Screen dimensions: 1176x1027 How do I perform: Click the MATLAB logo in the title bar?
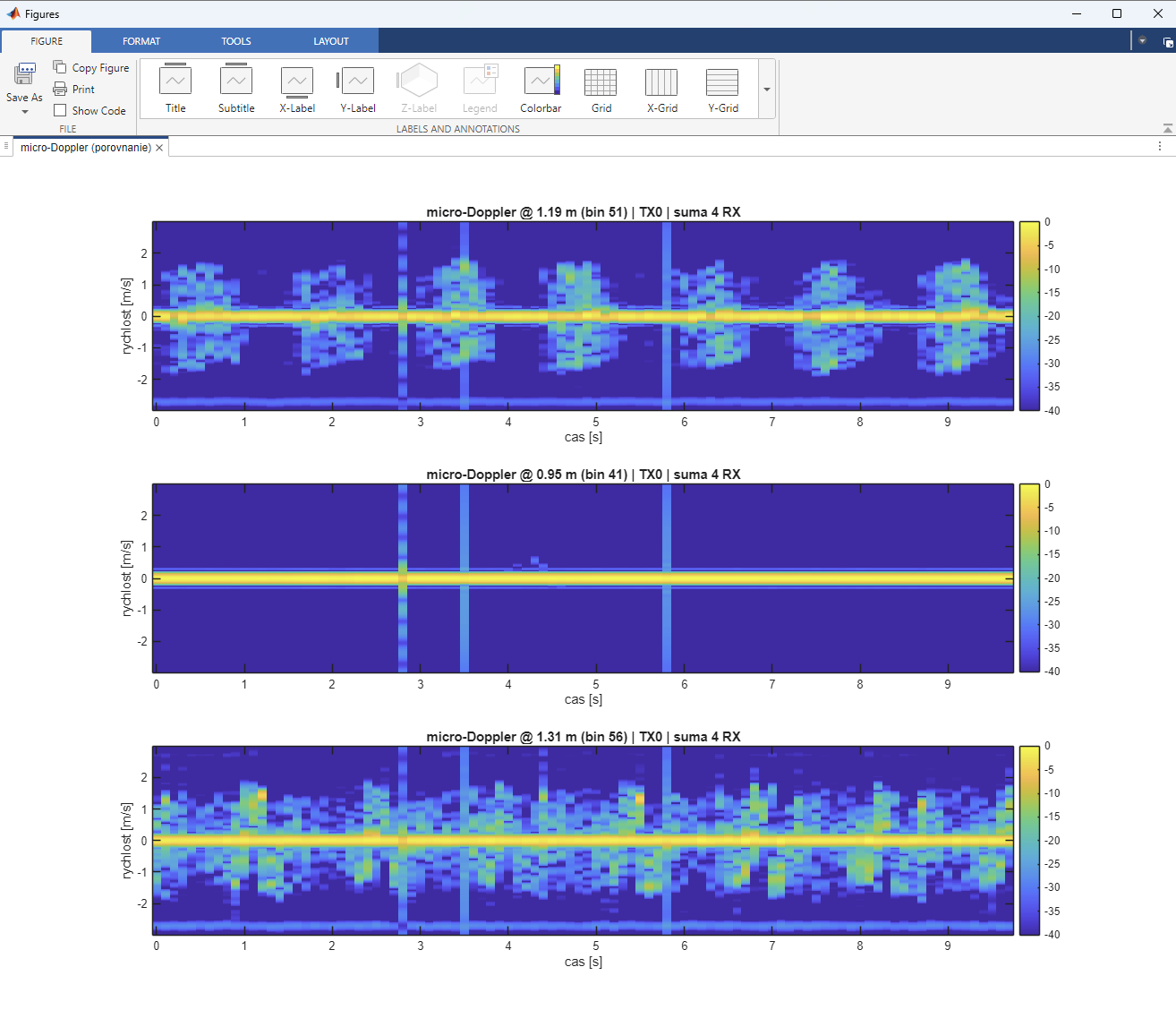[x=13, y=13]
